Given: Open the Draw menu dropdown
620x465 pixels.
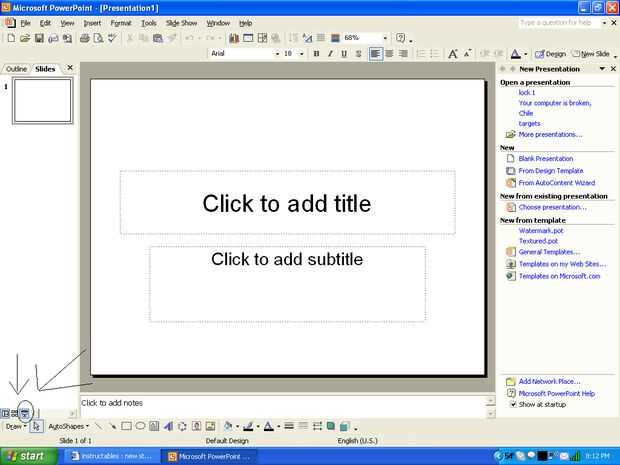Looking at the screenshot, I should pos(15,426).
